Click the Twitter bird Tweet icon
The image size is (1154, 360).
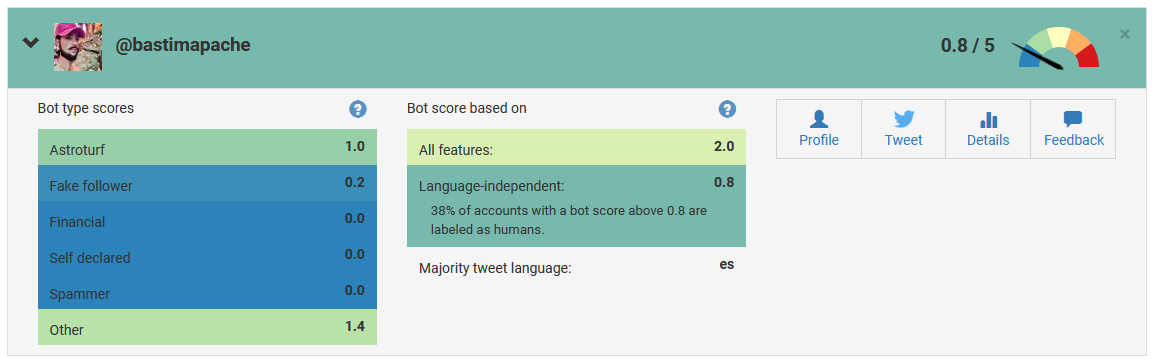pyautogui.click(x=903, y=119)
